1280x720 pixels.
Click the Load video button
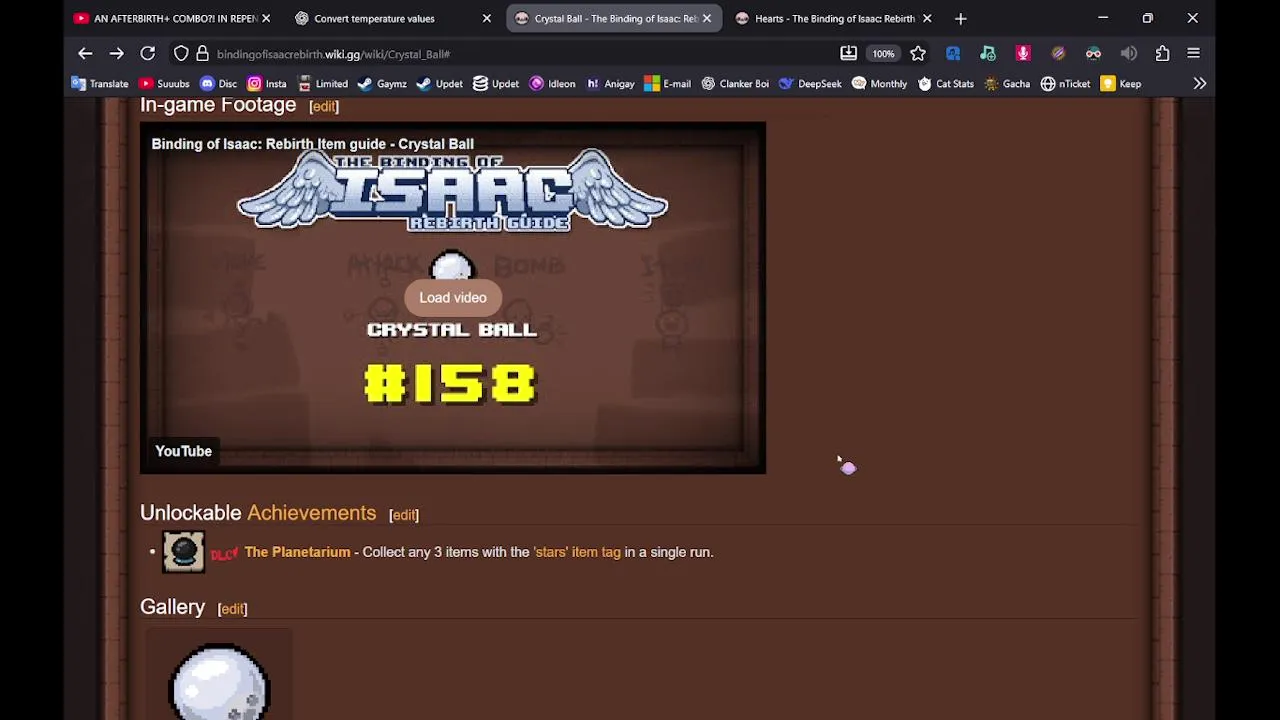453,297
